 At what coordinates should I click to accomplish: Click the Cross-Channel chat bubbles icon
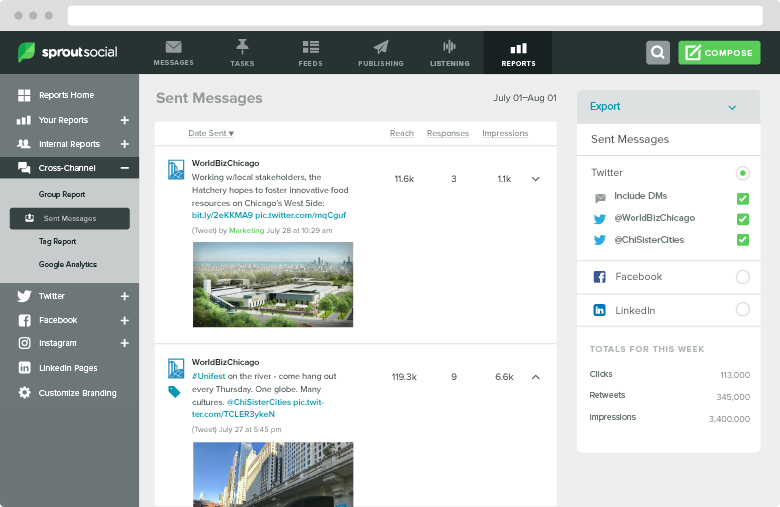[x=24, y=168]
